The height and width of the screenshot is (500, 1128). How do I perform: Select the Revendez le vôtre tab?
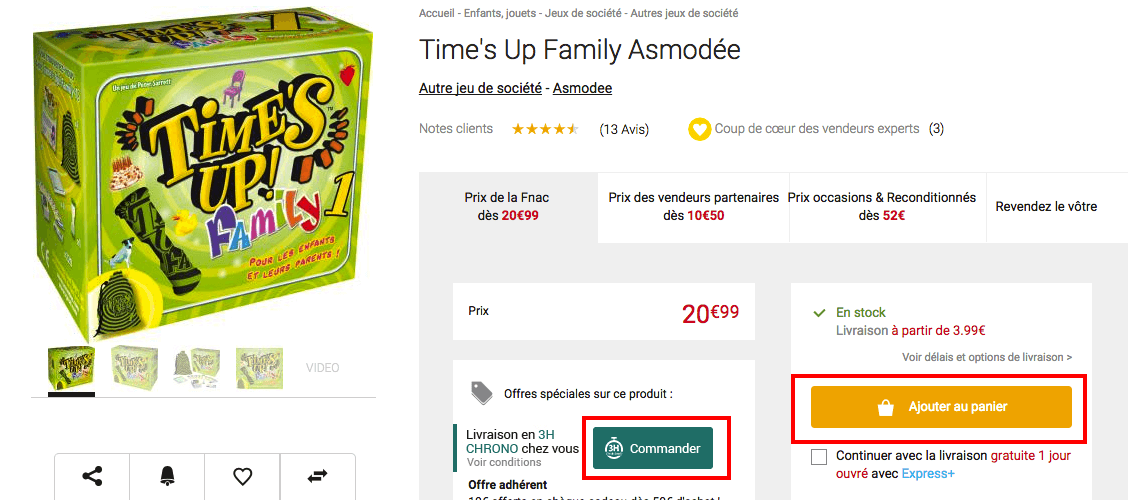[x=1046, y=207]
